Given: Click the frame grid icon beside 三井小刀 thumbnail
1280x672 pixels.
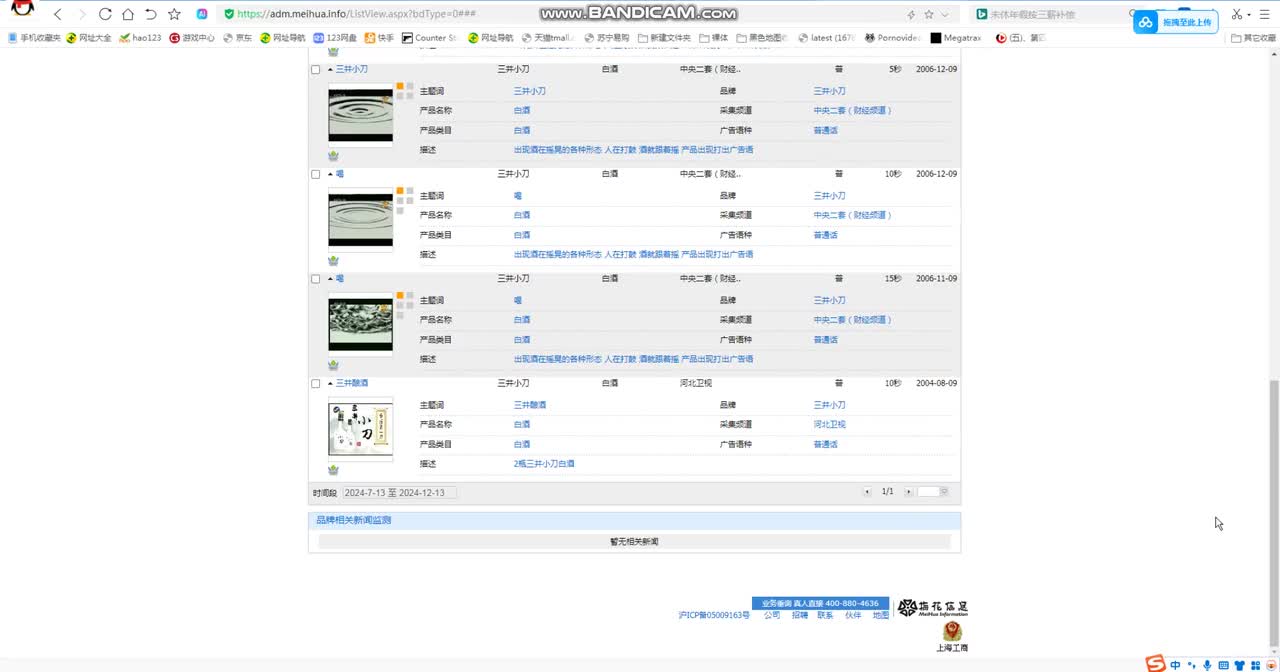Looking at the screenshot, I should coord(404,91).
